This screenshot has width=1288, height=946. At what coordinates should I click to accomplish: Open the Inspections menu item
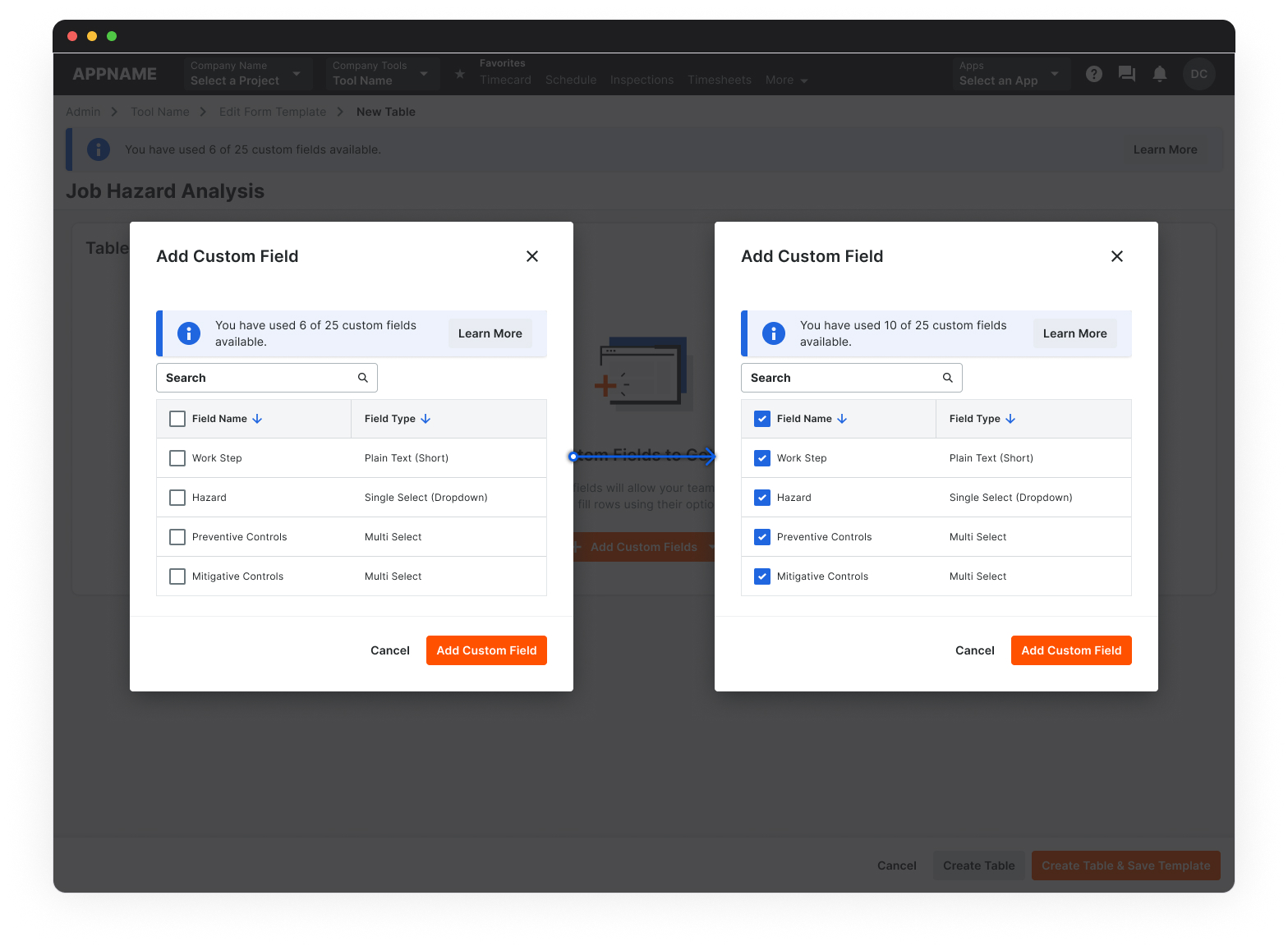(642, 80)
